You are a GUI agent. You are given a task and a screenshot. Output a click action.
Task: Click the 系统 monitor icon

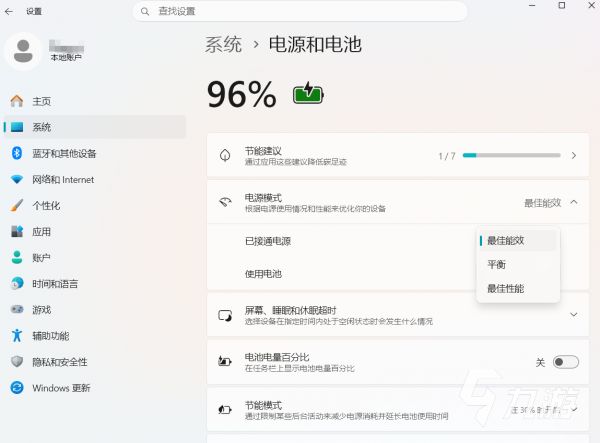[17, 127]
